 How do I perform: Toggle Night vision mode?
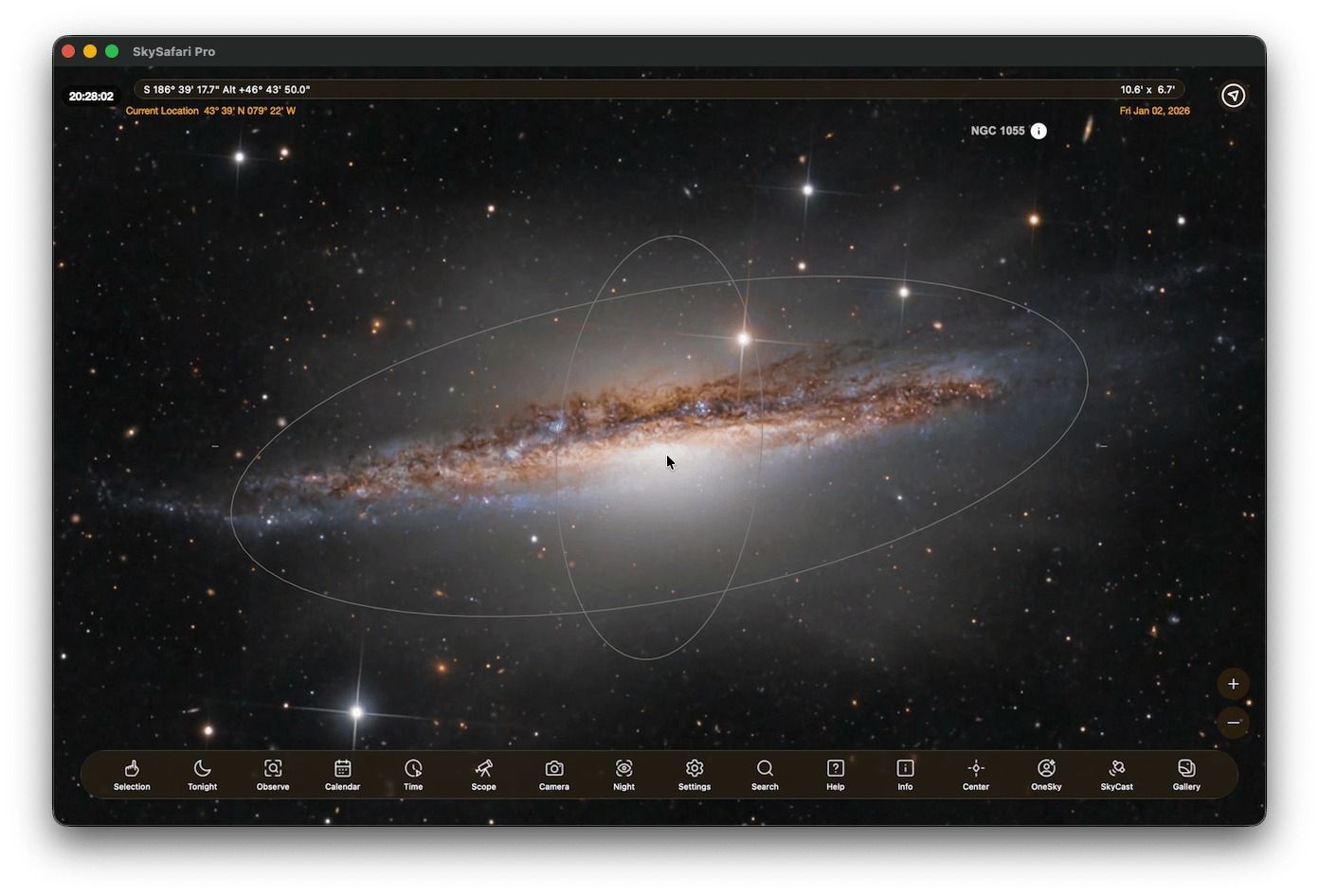[x=624, y=774]
